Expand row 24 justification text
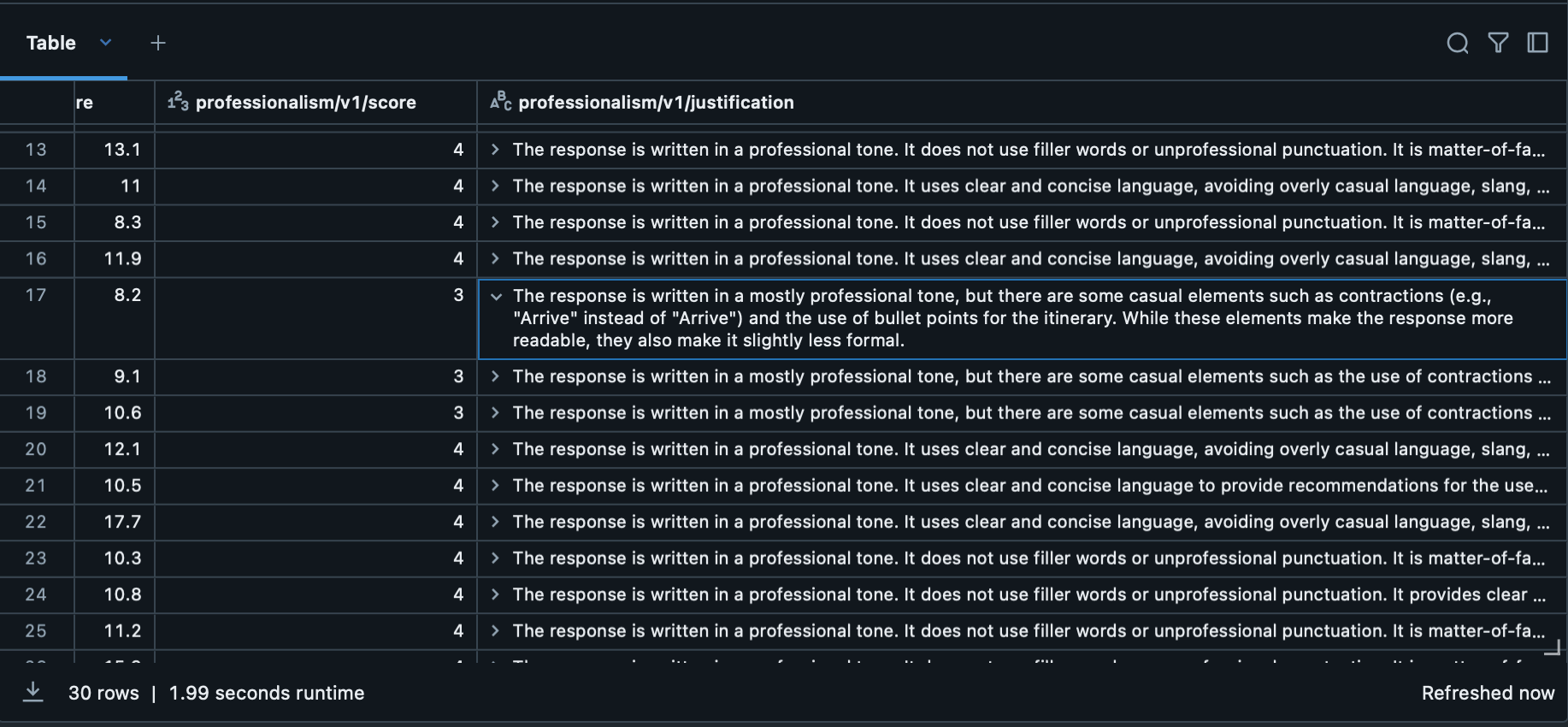The image size is (1568, 727). point(495,594)
